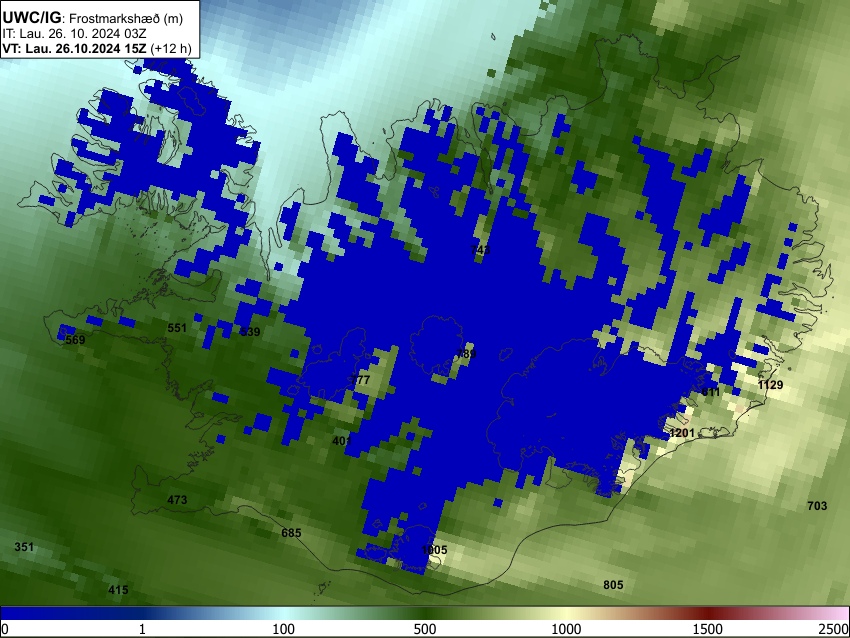The image size is (850, 638).
Task: Click the colorbar tick label 0
Action: (5, 629)
